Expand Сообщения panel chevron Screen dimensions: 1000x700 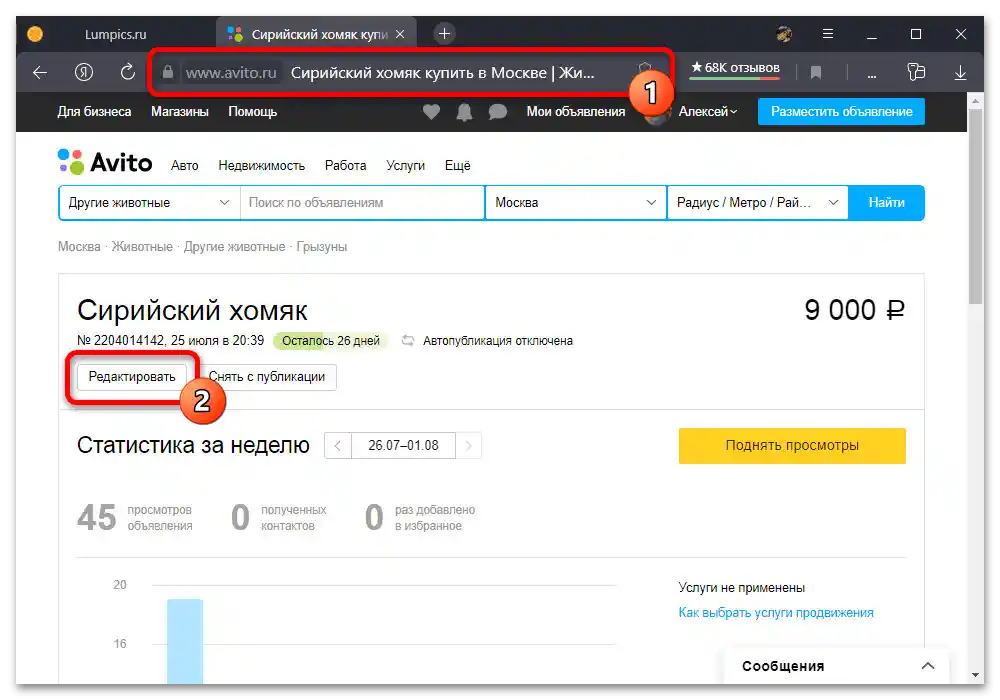tap(928, 666)
